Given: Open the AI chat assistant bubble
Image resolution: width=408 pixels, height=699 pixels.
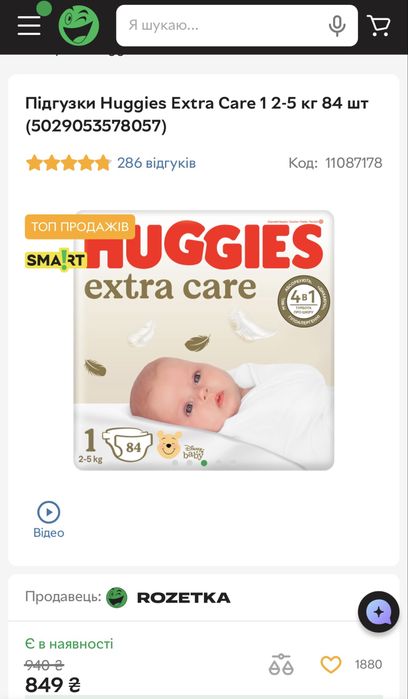Looking at the screenshot, I should coord(379,612).
